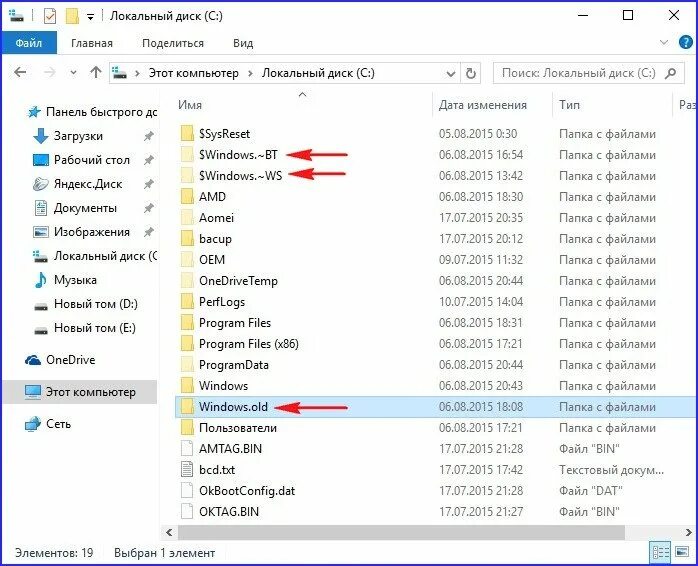Open Сеть in the sidebar
The width and height of the screenshot is (698, 566).
48,424
